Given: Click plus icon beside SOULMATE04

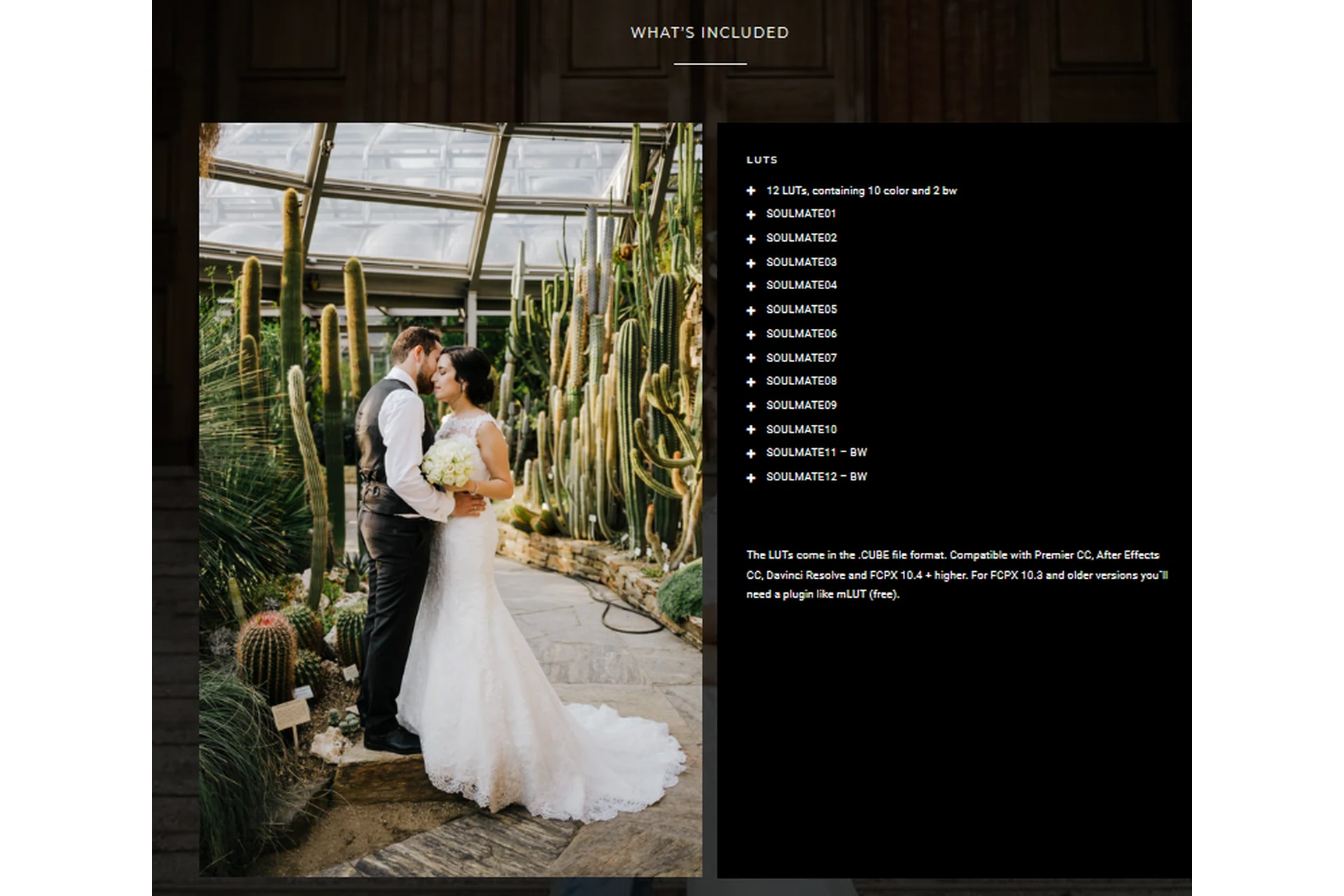Looking at the screenshot, I should coord(750,286).
